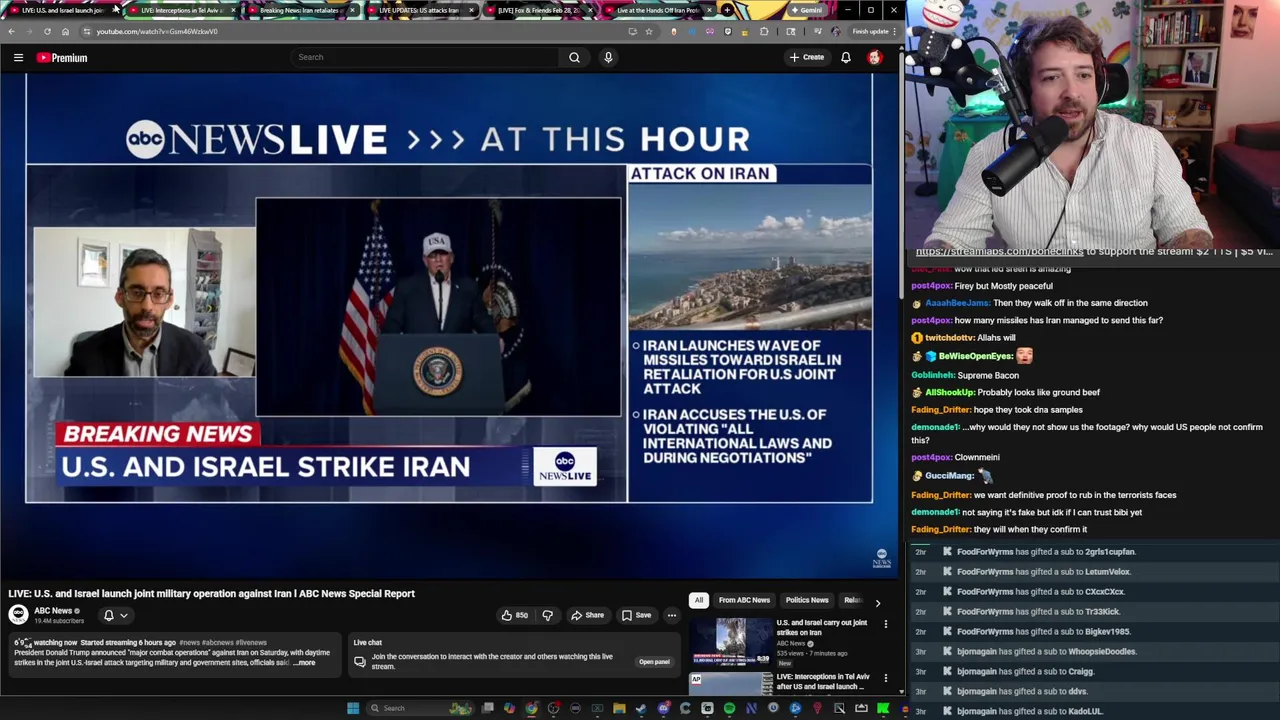Click the Share button under the video
Image resolution: width=1280 pixels, height=720 pixels.
point(587,615)
